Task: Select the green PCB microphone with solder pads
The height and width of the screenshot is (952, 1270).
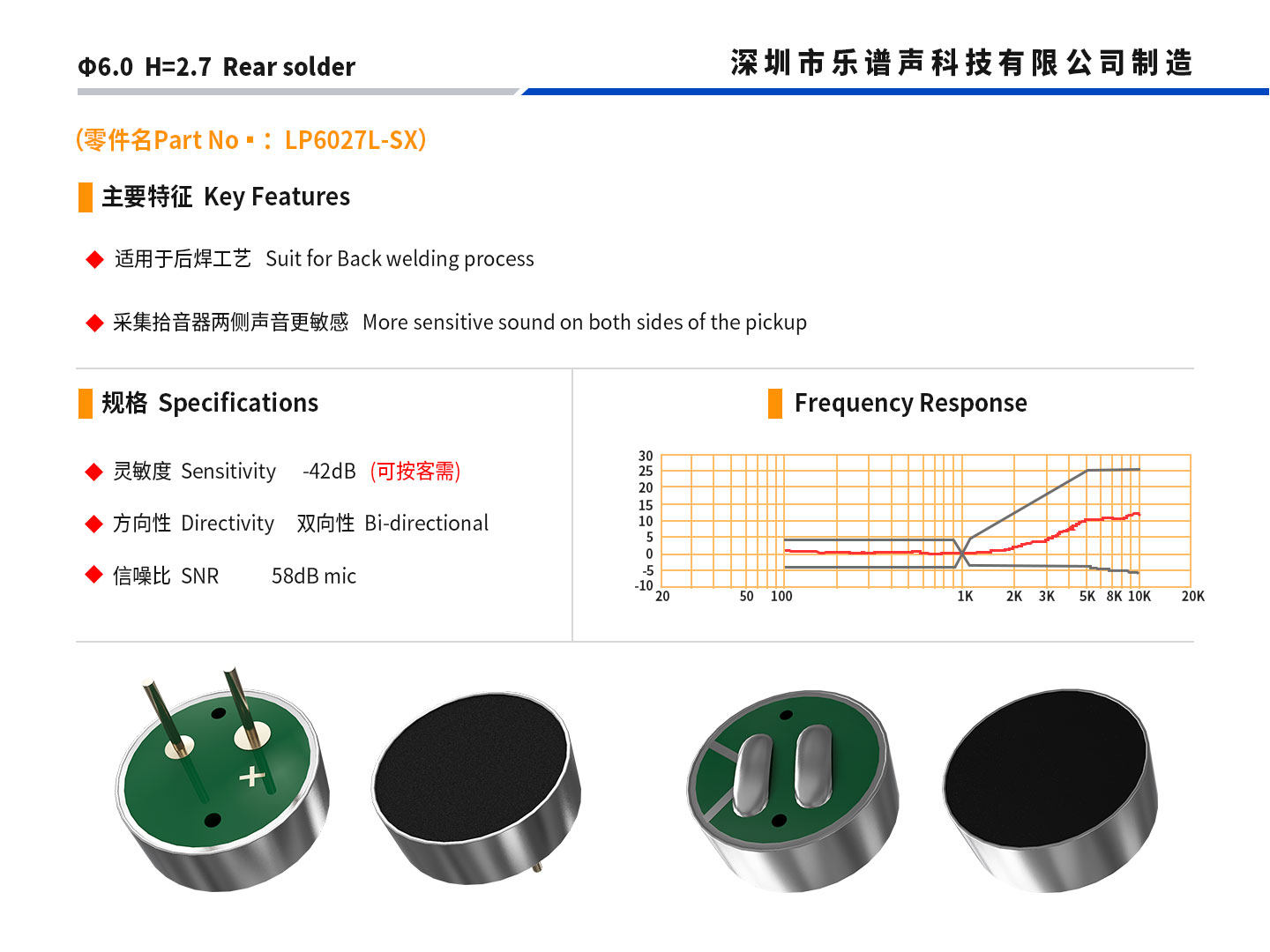Action: (793, 791)
